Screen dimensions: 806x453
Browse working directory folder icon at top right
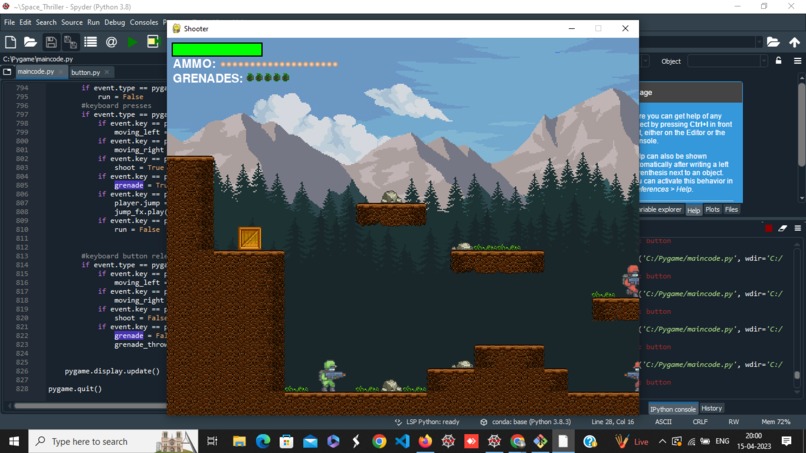pyautogui.click(x=773, y=42)
